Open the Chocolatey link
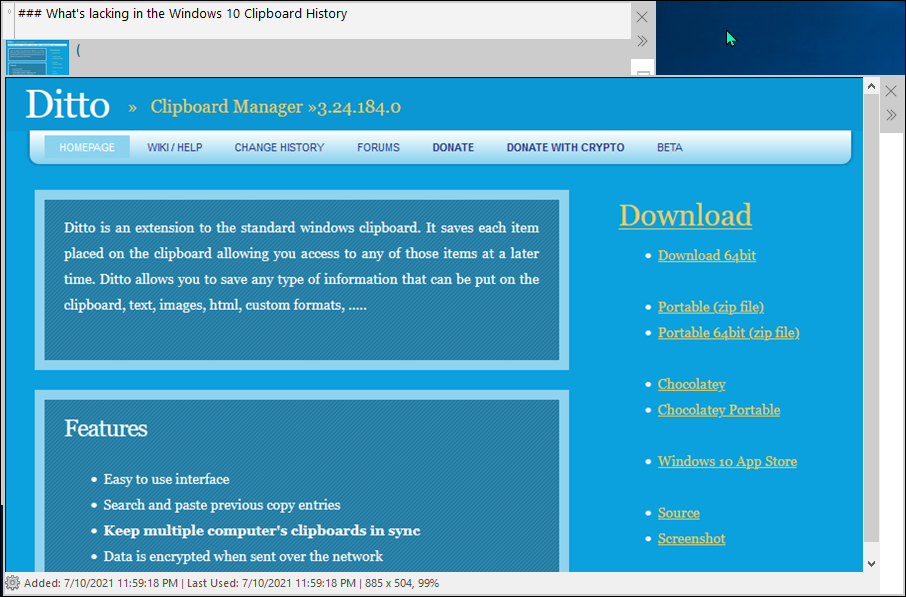This screenshot has width=906, height=597. tap(692, 384)
